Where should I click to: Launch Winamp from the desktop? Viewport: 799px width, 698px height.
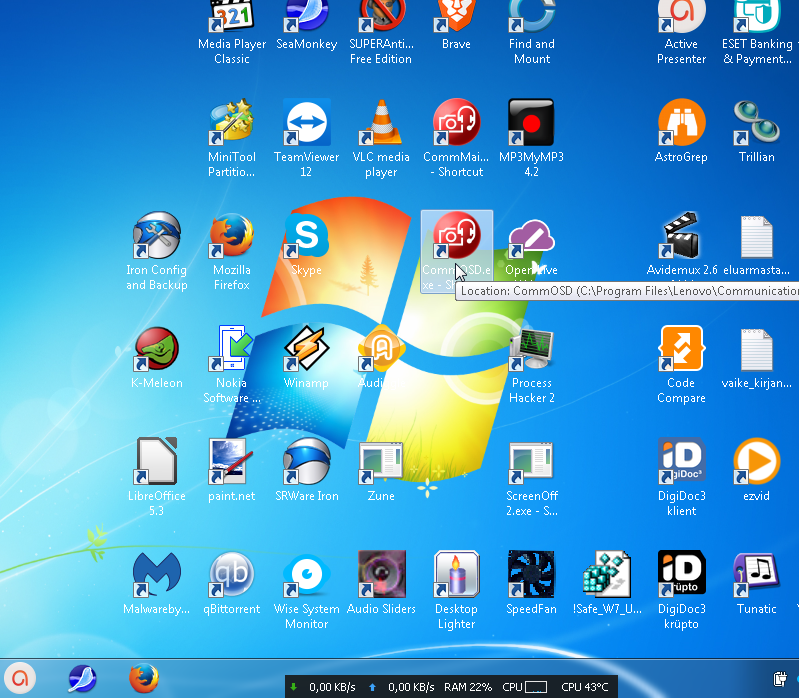point(307,349)
